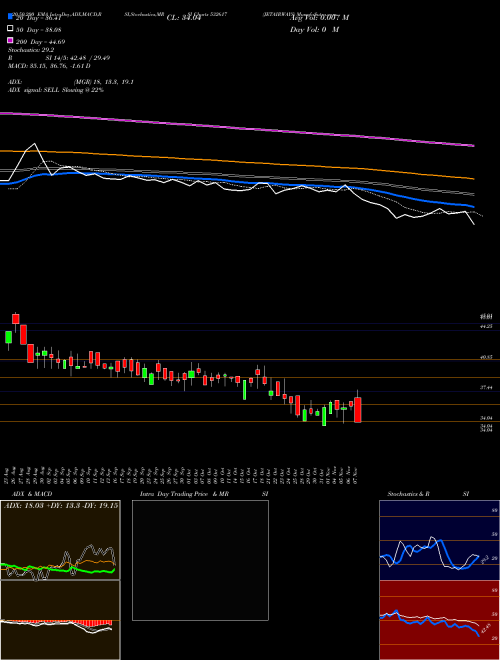This screenshot has height=660, width=500.
Task: Click the 'Day Vol: 0 M' label
Action: tap(314, 29)
